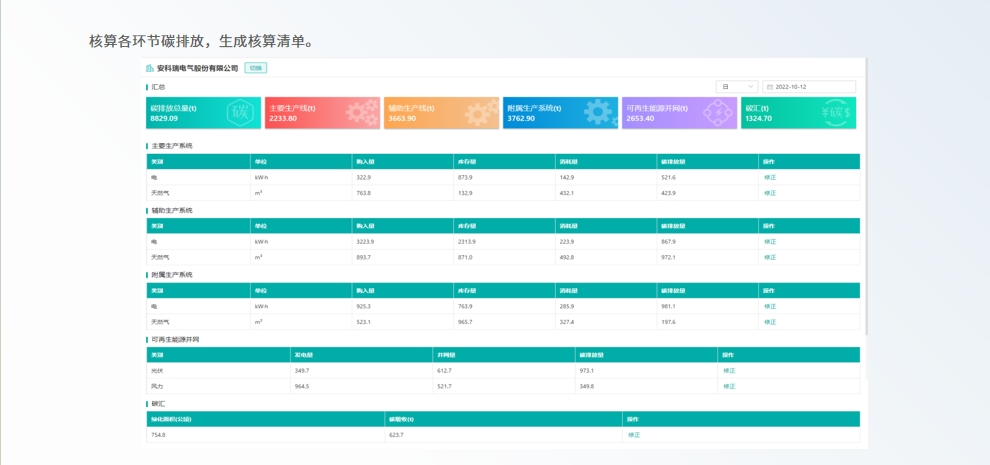Click the calendar icon in date picker
Screen dimensions: 990x465
coord(770,87)
